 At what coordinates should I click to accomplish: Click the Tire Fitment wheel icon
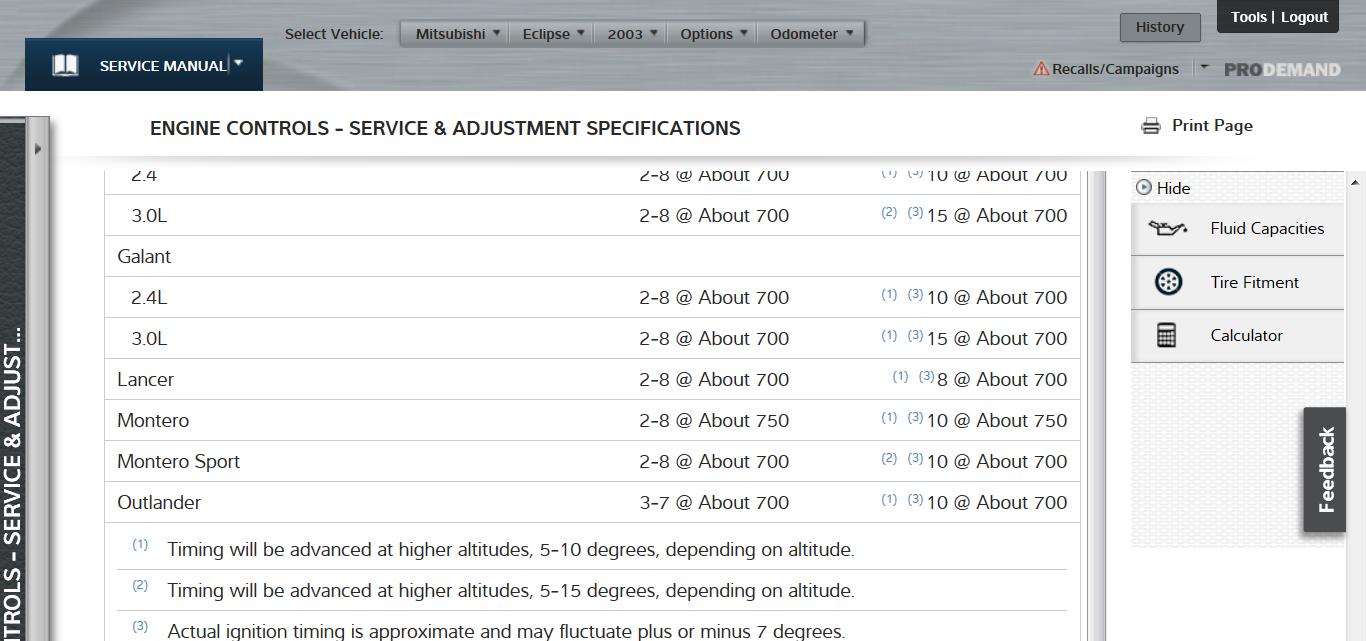[1167, 282]
